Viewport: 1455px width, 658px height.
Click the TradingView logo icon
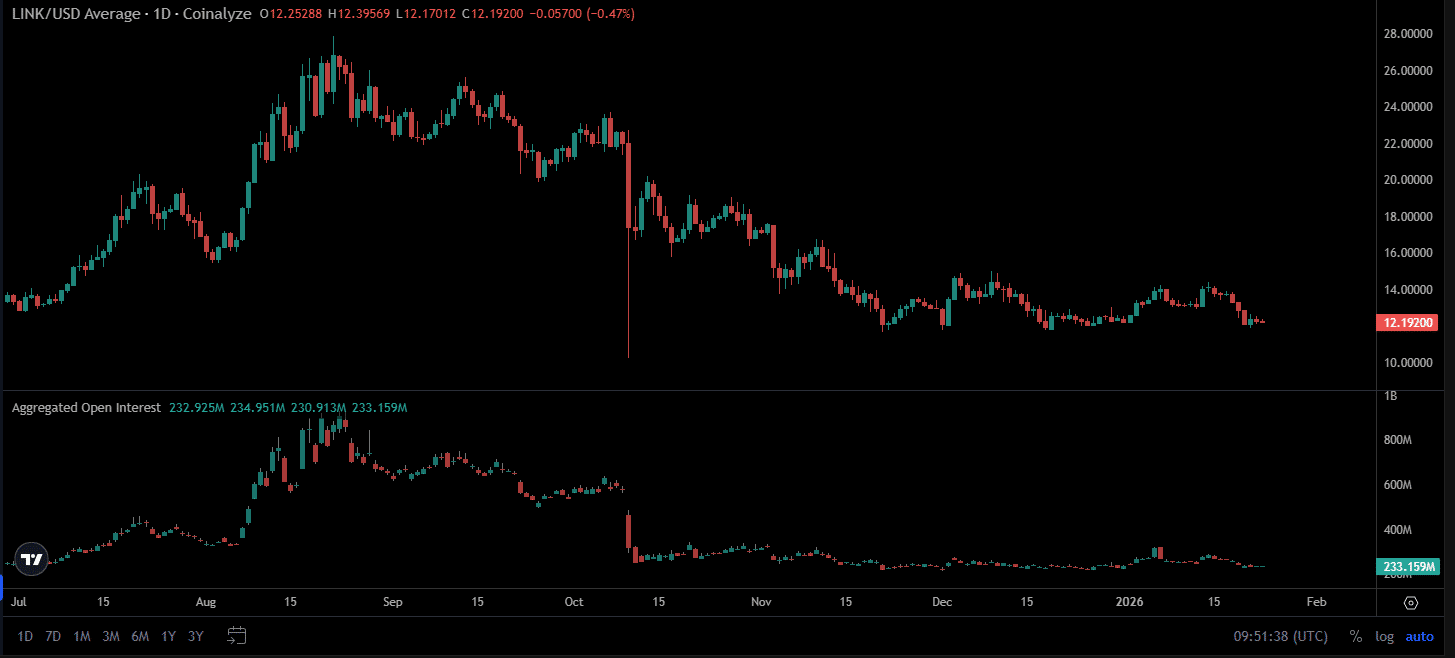pos(31,560)
